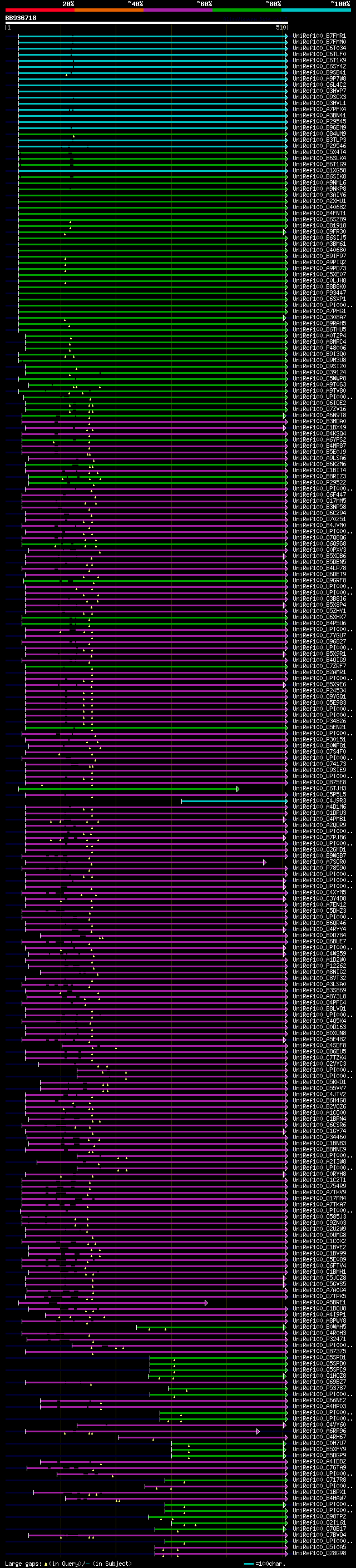Select the query label BB936718
The height and width of the screenshot is (1568, 356).
click(x=21, y=18)
